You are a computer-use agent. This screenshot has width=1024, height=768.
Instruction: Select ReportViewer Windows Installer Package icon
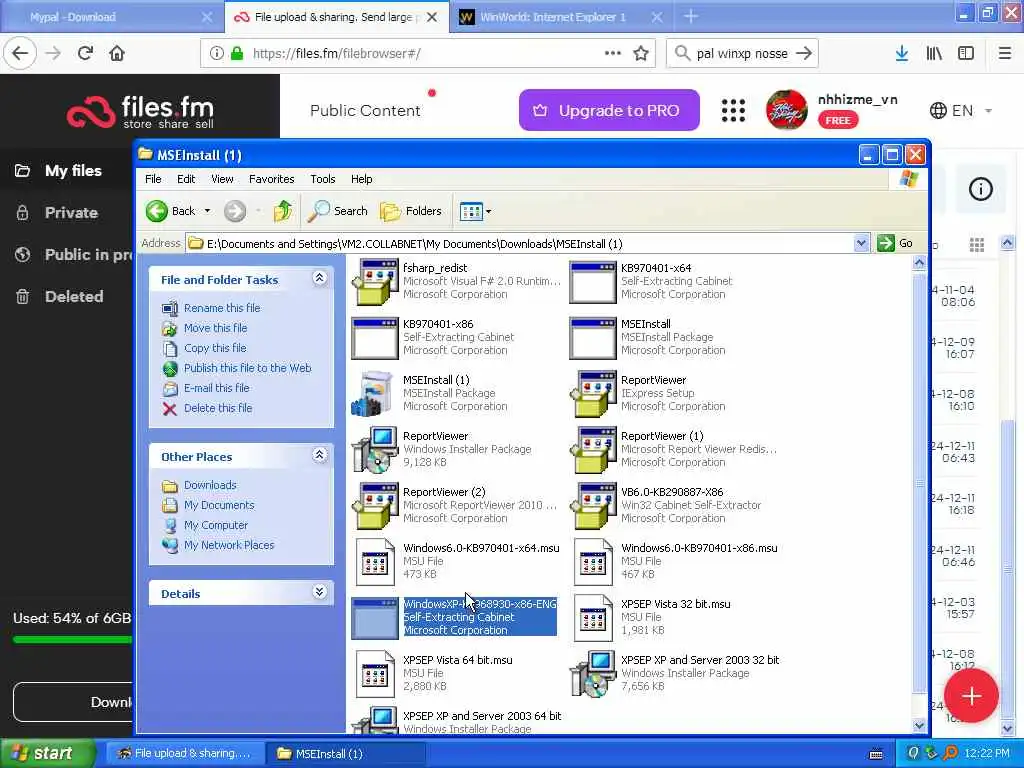tap(375, 450)
